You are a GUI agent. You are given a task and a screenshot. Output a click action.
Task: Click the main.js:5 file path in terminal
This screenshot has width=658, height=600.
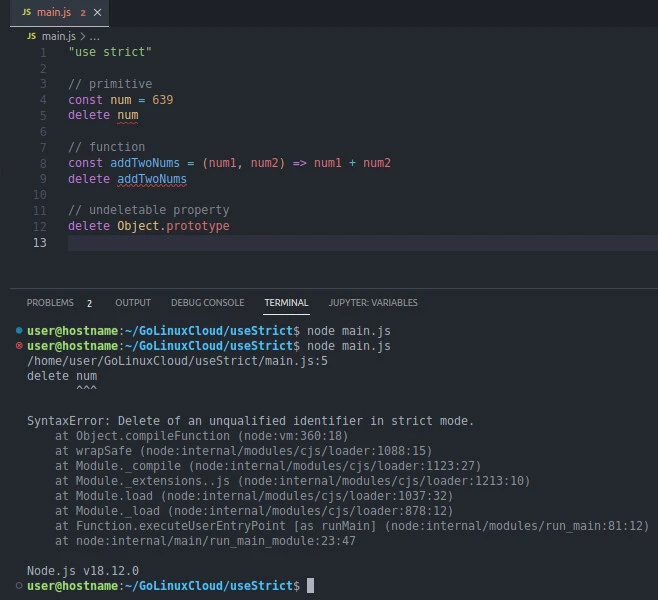click(178, 361)
